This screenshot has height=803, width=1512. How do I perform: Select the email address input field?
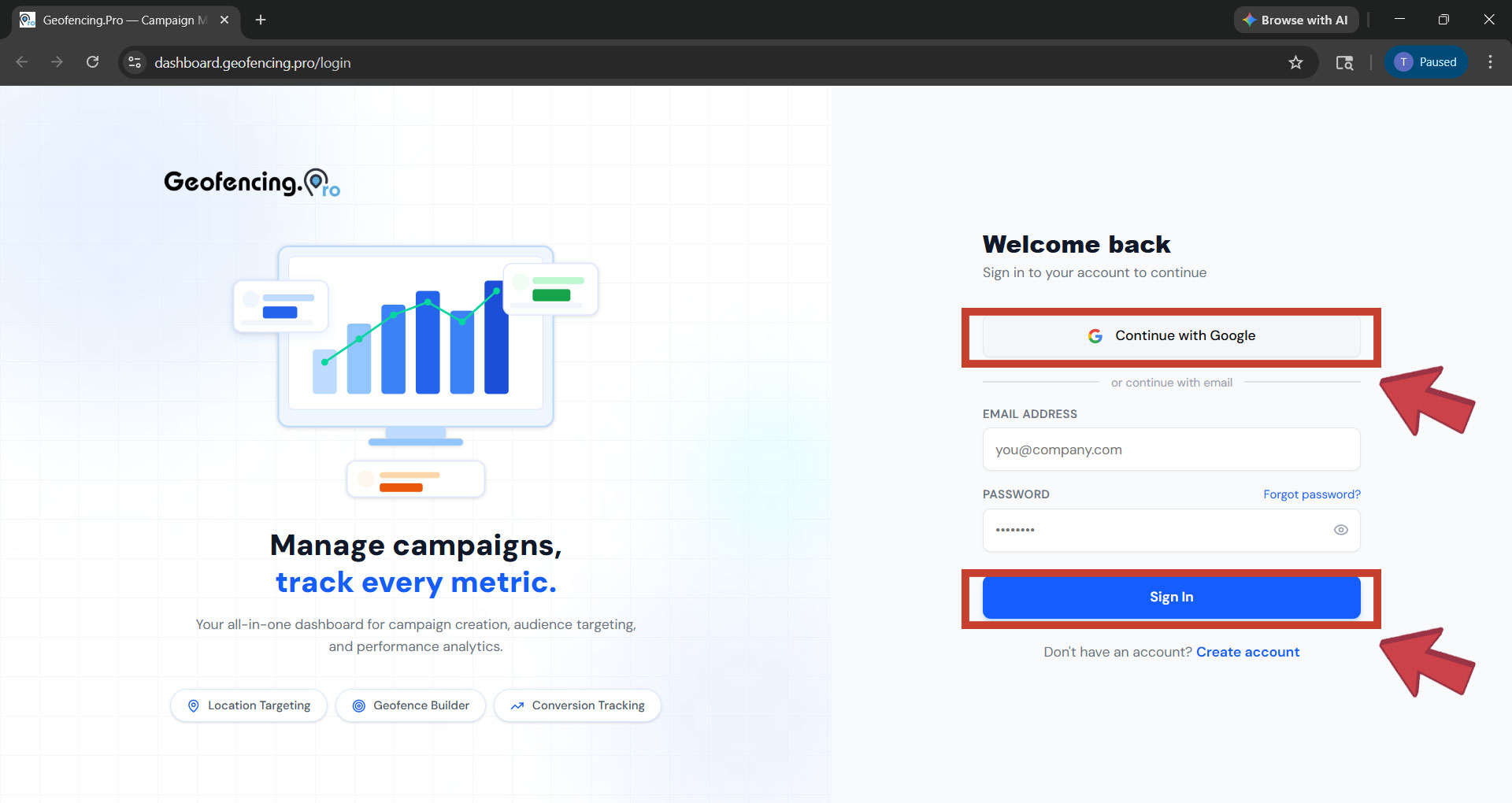(1171, 449)
